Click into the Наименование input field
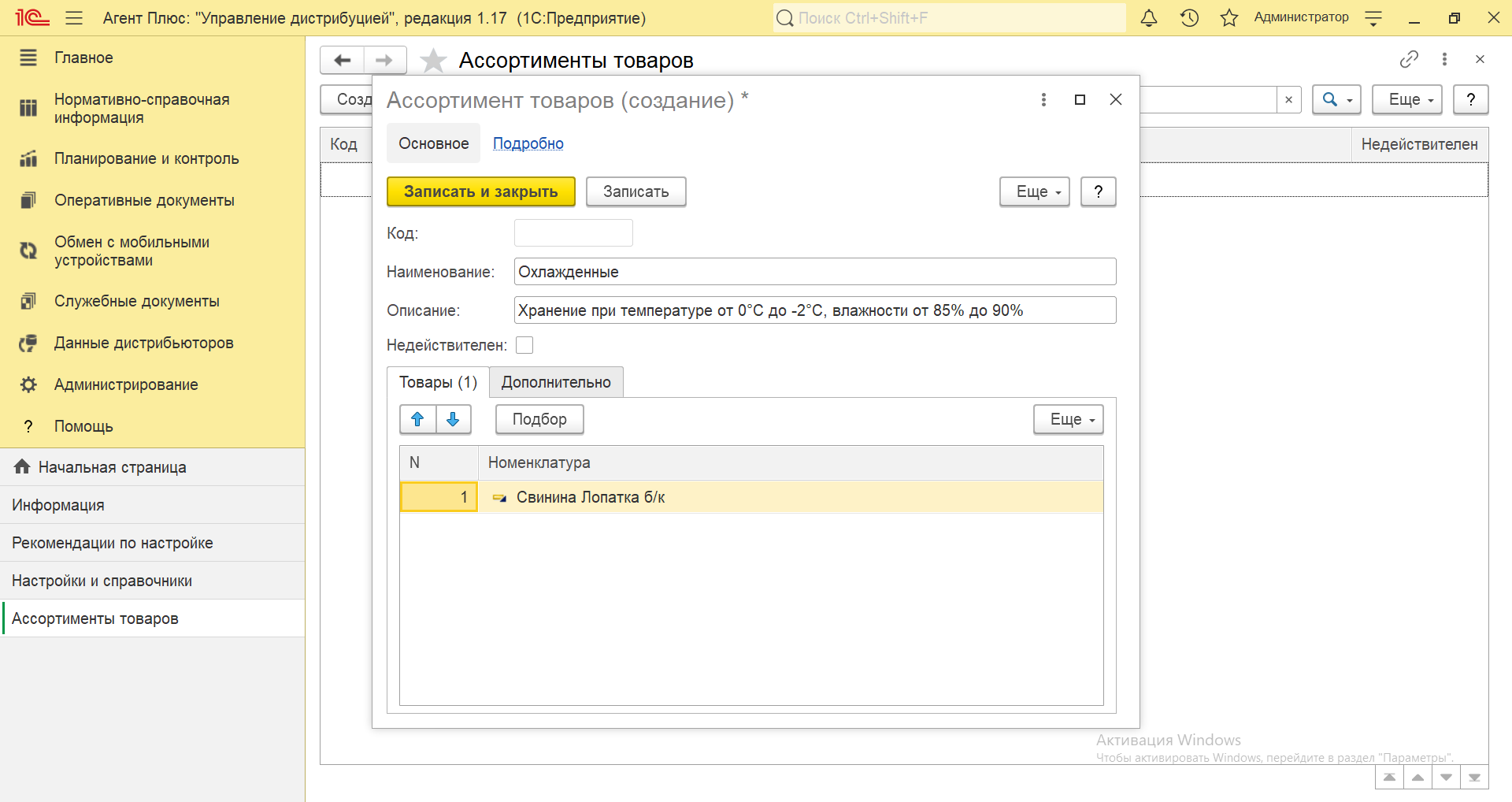Image resolution: width=1512 pixels, height=802 pixels. pos(814,272)
